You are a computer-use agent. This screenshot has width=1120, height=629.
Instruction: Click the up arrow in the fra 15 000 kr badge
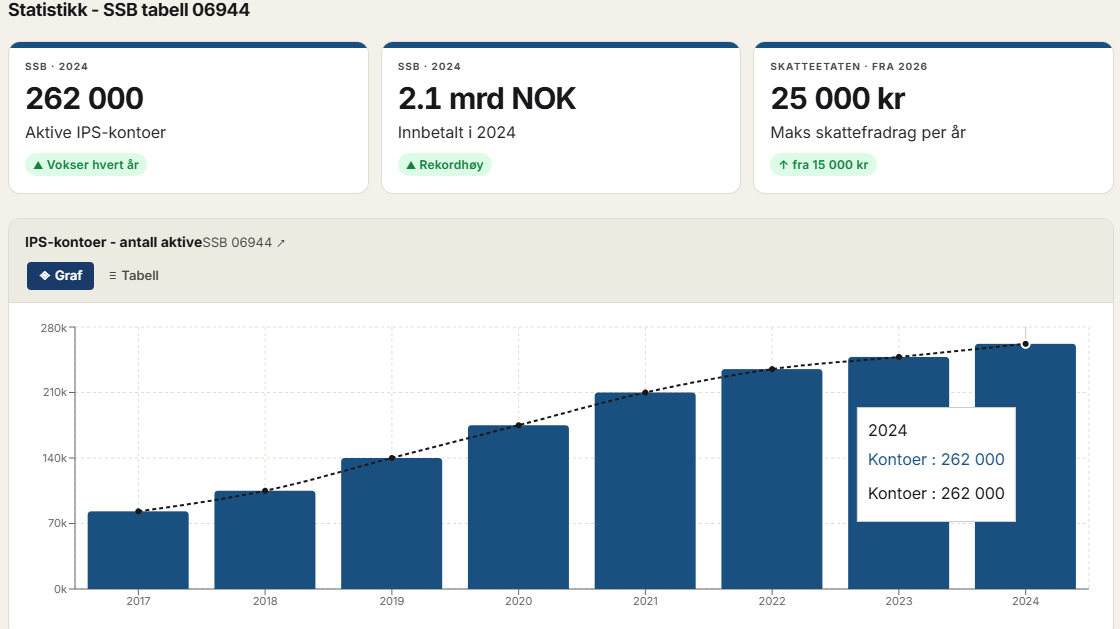pyautogui.click(x=783, y=165)
